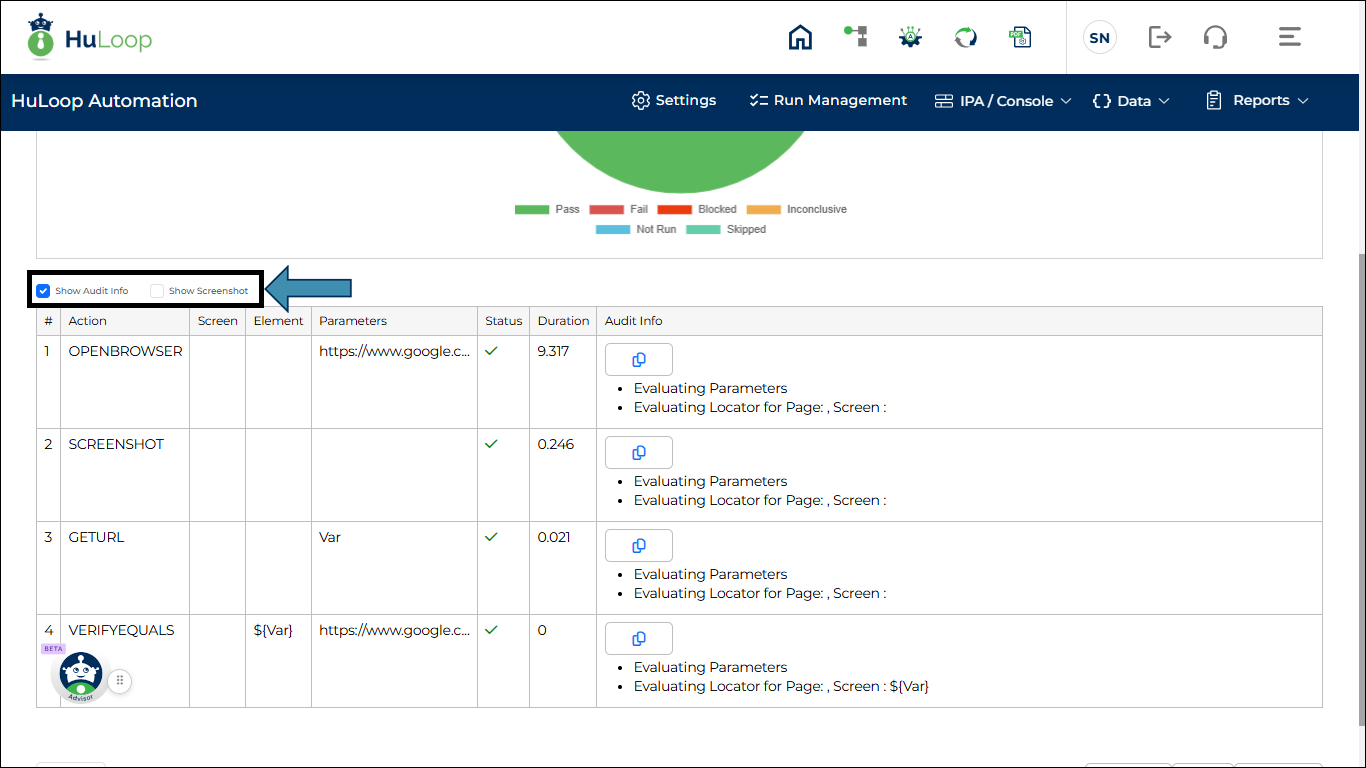The width and height of the screenshot is (1366, 768).
Task: Copy audit info for VERIFYEQUALS row
Action: pos(639,639)
